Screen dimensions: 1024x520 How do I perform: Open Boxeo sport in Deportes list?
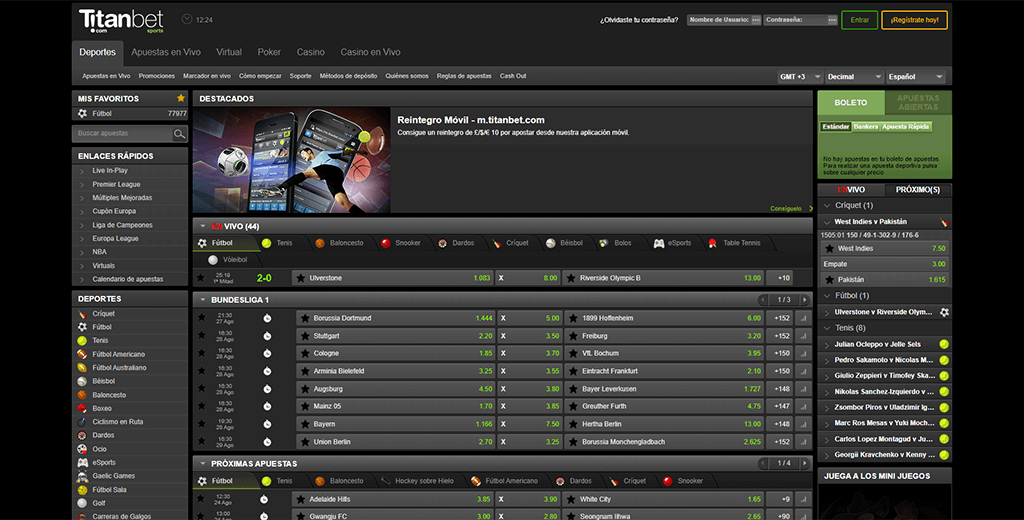click(x=101, y=408)
